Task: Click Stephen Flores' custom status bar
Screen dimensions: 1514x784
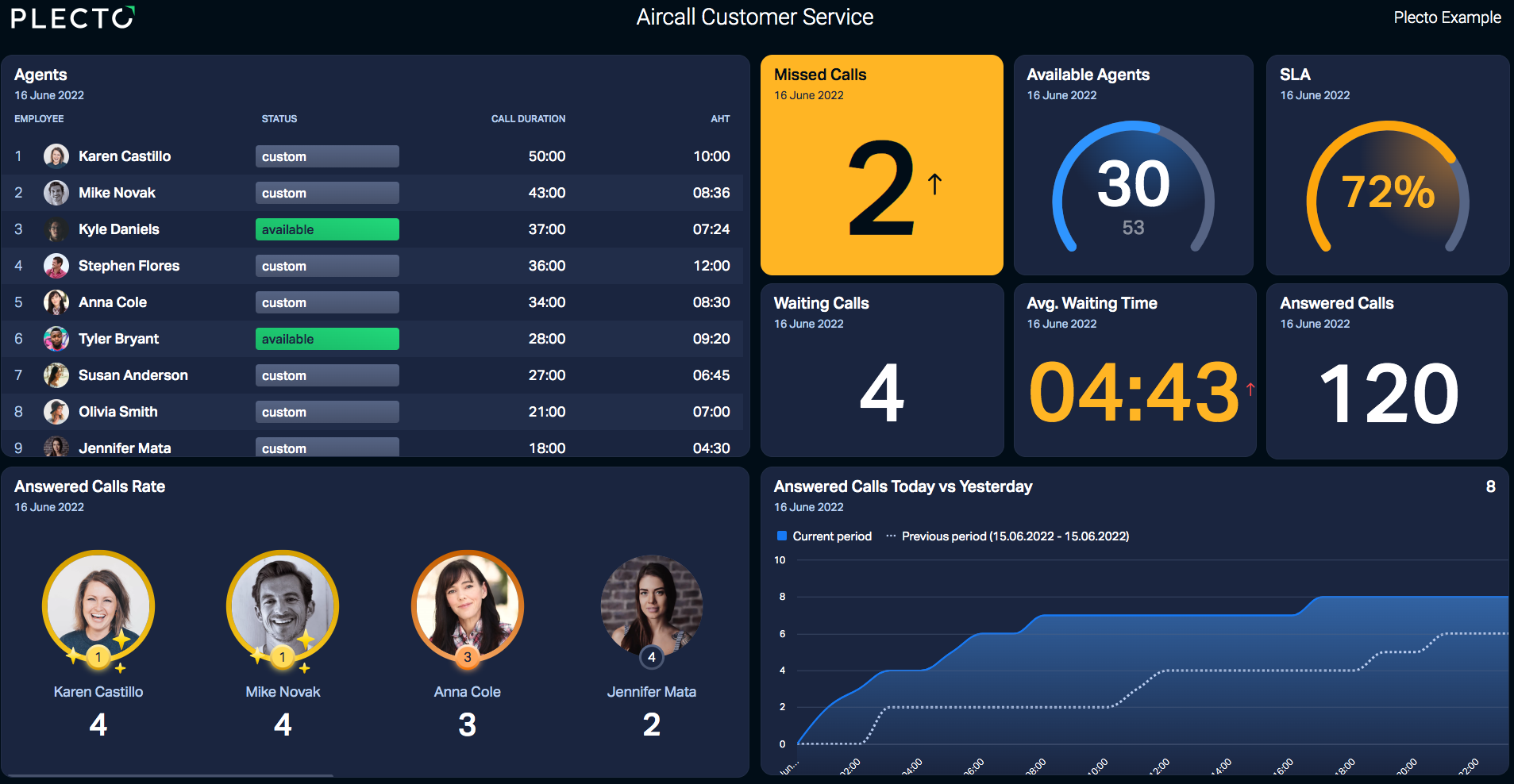Action: 327,266
